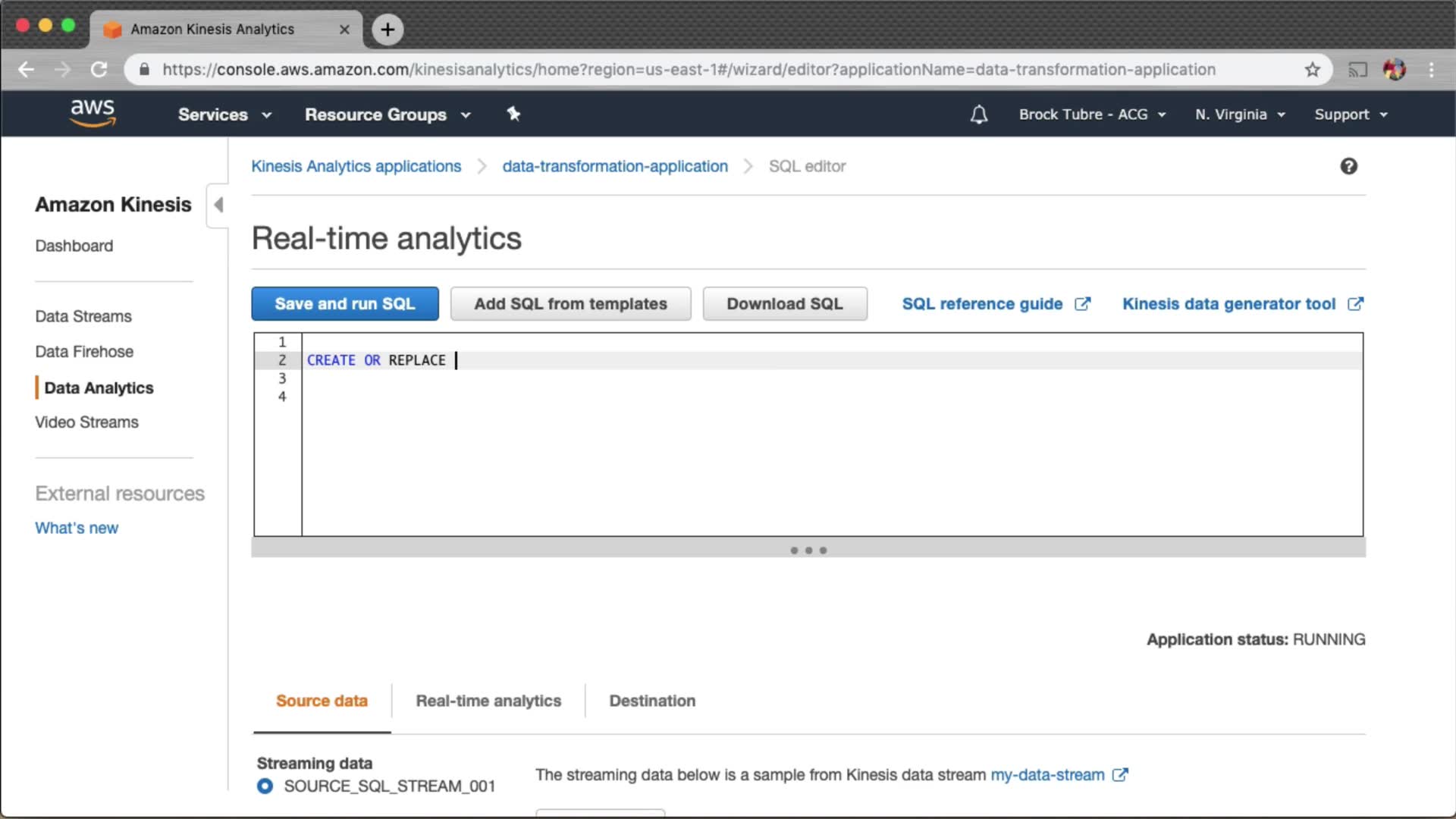Open the notifications bell icon
This screenshot has width=1456, height=819.
[x=978, y=115]
